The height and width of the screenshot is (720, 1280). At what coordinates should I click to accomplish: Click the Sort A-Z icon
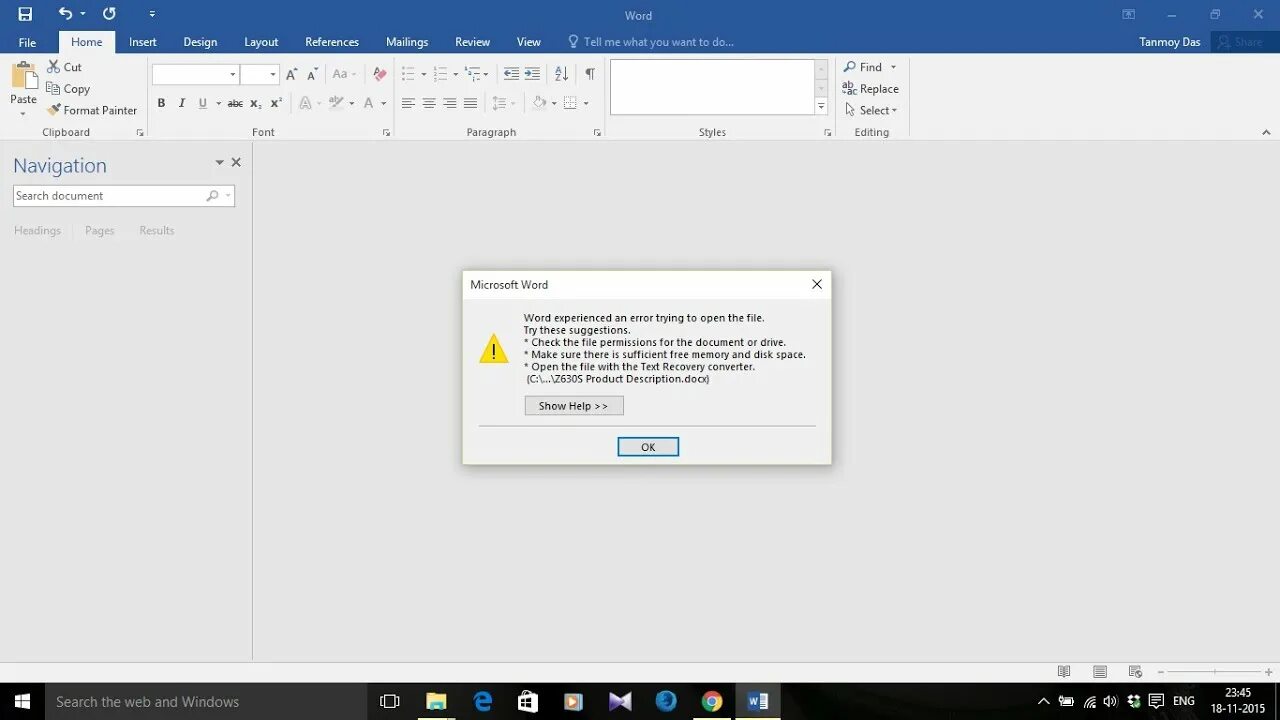point(561,74)
